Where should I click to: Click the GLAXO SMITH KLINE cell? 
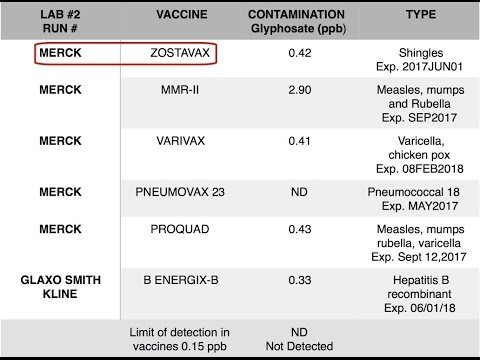[60, 287]
